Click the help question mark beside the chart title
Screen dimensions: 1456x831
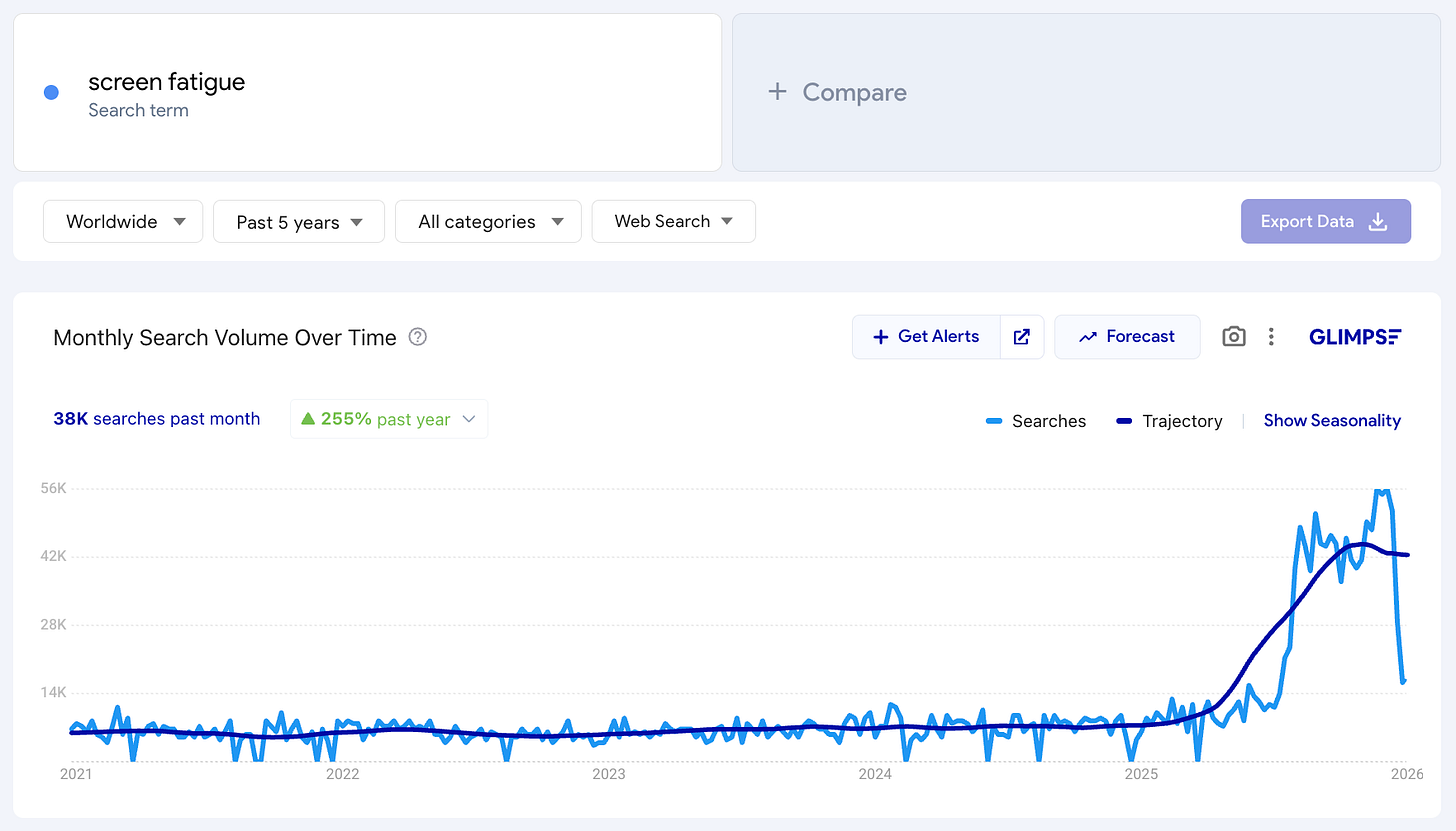point(418,338)
